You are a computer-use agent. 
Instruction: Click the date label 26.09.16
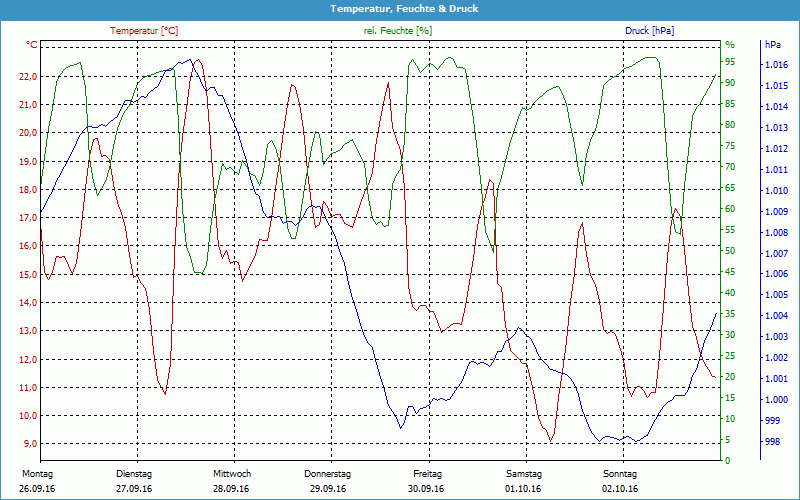37,489
